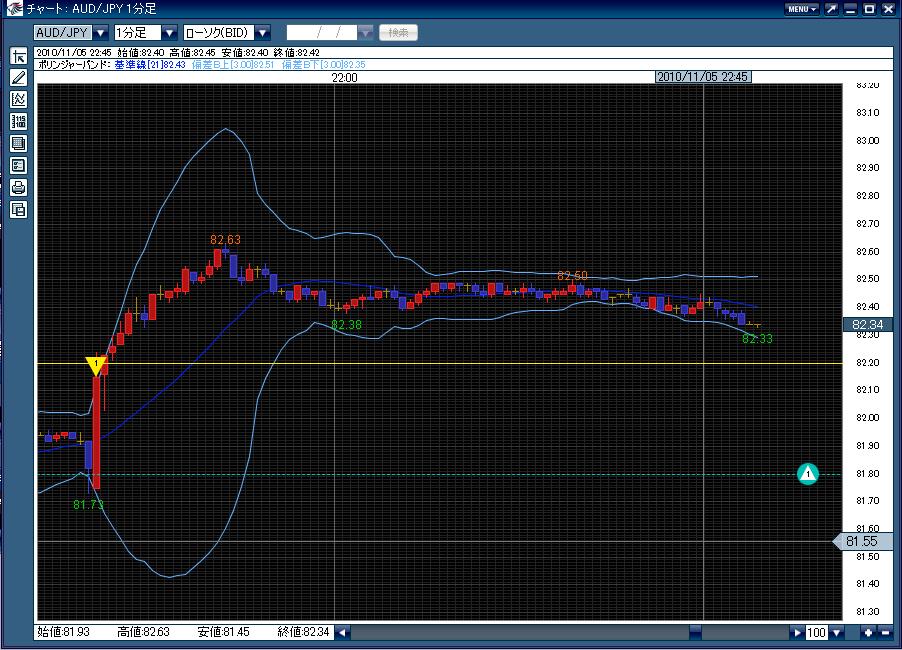This screenshot has height=650, width=902.
Task: Open the MENU dropdown in title bar
Action: pos(801,9)
